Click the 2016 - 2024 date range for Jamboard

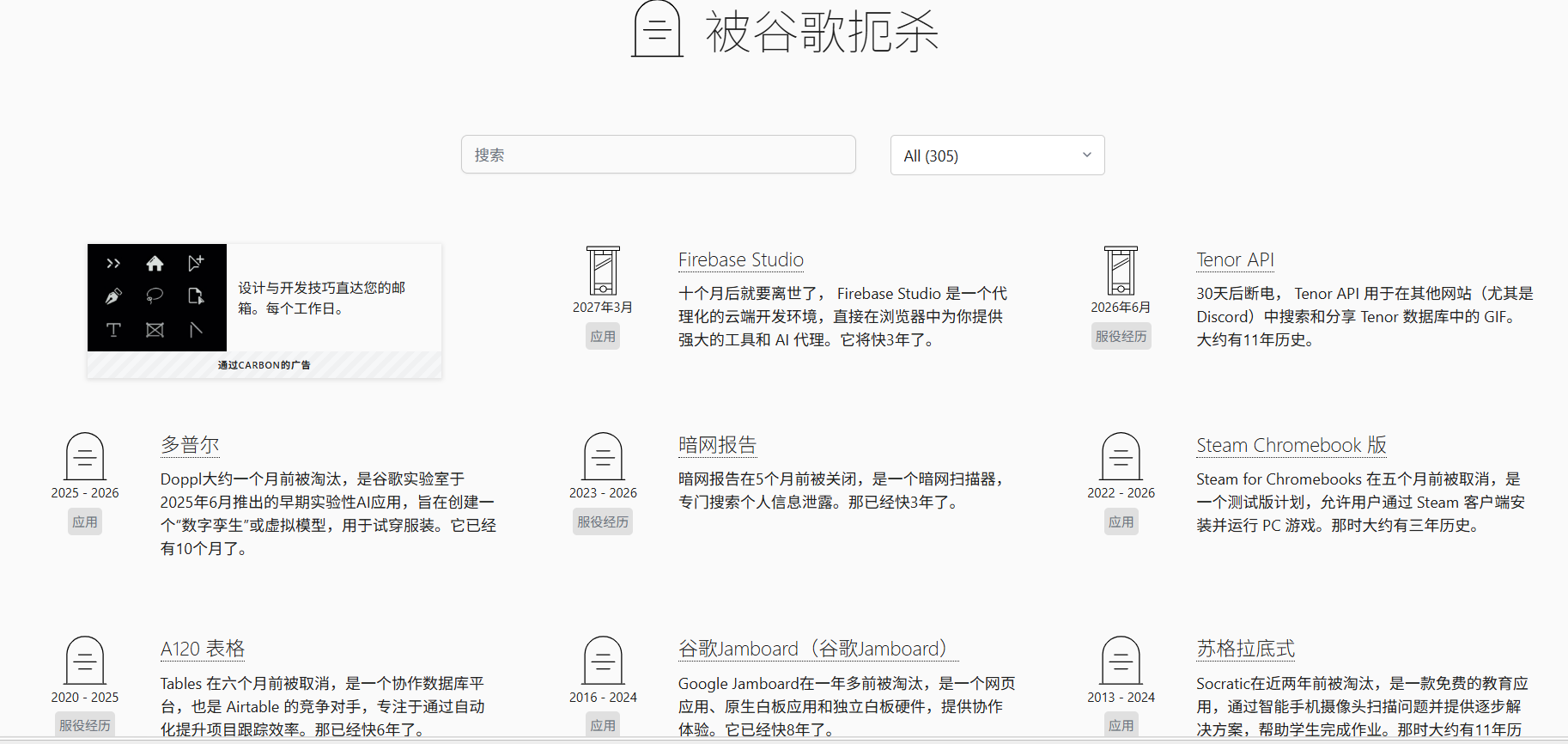coord(603,698)
